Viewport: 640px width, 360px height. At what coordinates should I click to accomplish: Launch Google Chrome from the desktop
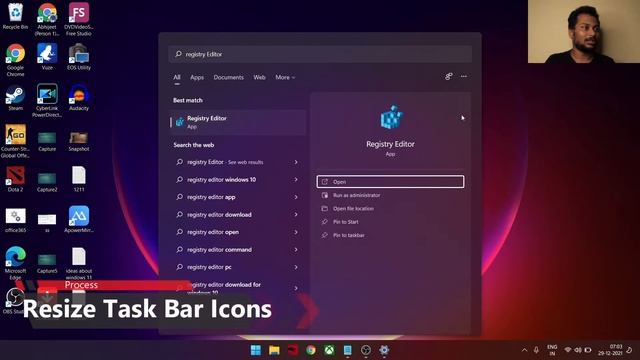pyautogui.click(x=15, y=60)
